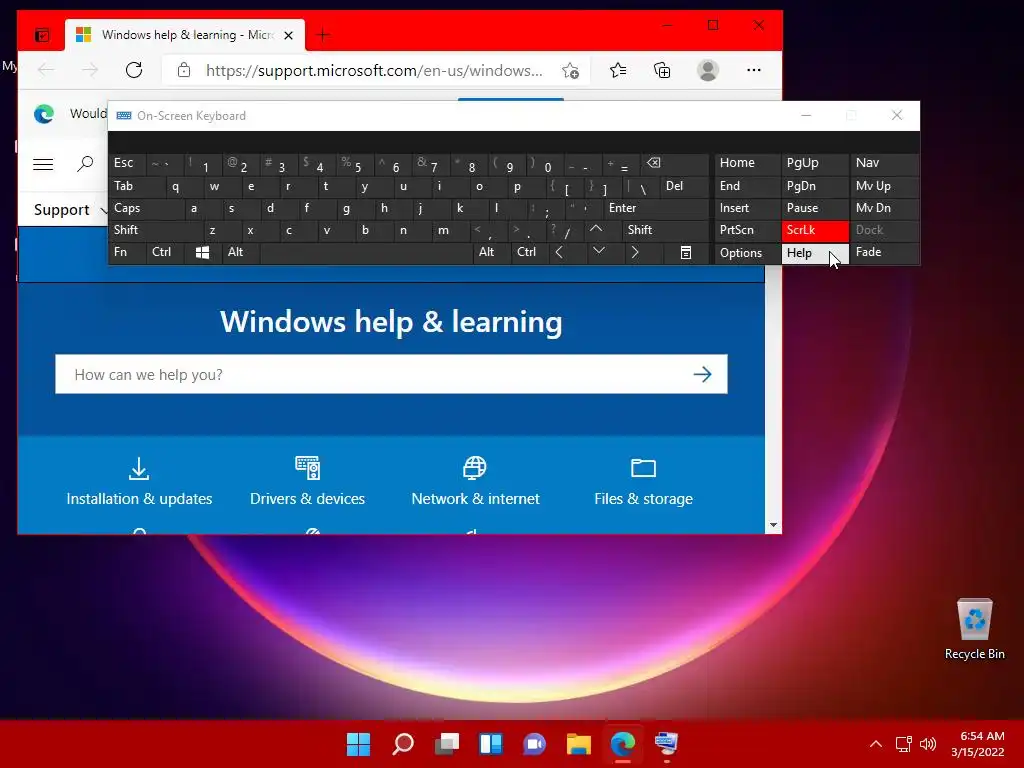Open a new Edge tab
The height and width of the screenshot is (768, 1024).
[323, 35]
